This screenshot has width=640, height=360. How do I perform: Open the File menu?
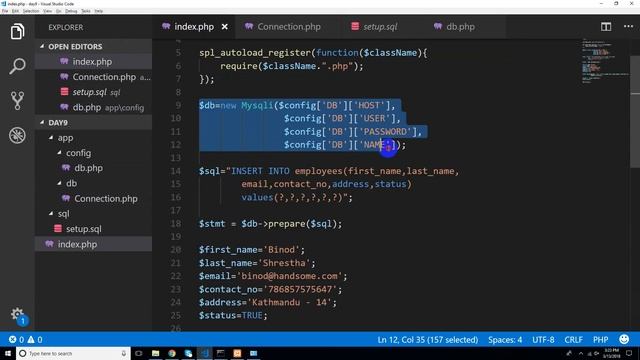click(x=5, y=11)
